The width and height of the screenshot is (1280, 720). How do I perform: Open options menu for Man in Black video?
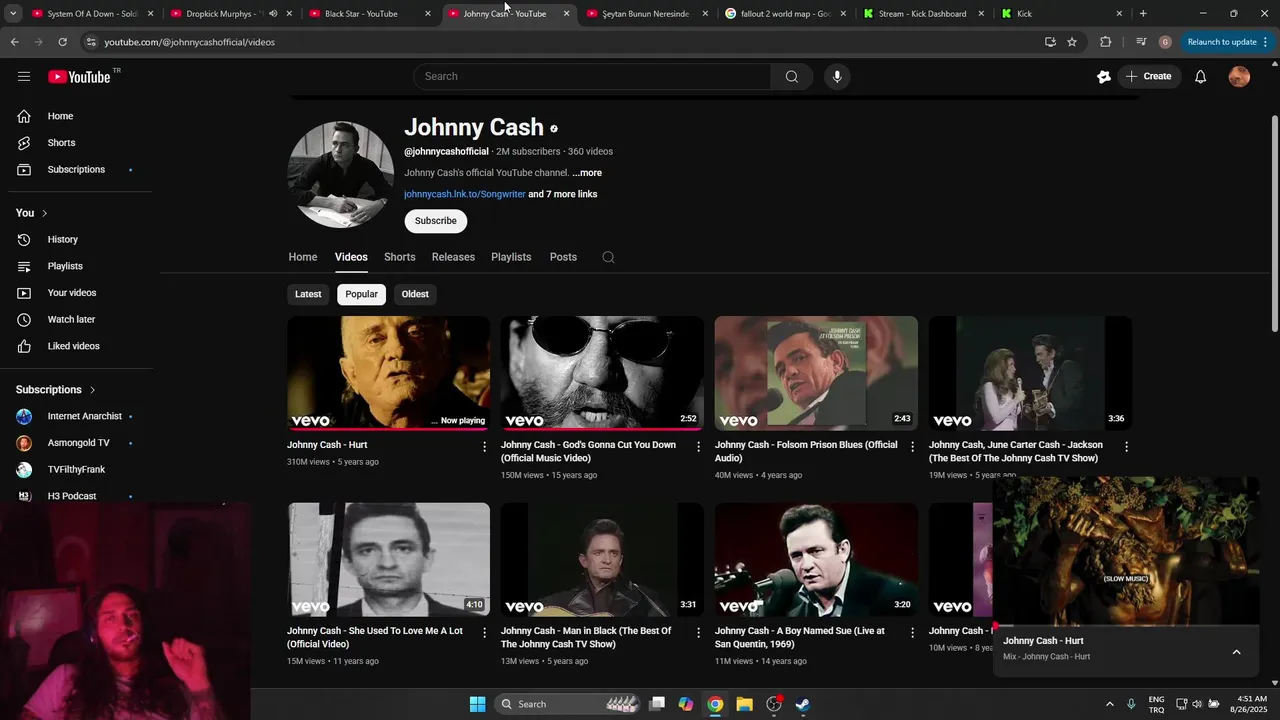699,632
